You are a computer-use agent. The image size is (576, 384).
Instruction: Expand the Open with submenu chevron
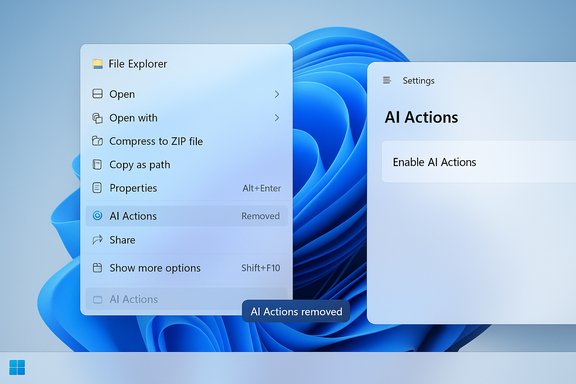pyautogui.click(x=277, y=118)
